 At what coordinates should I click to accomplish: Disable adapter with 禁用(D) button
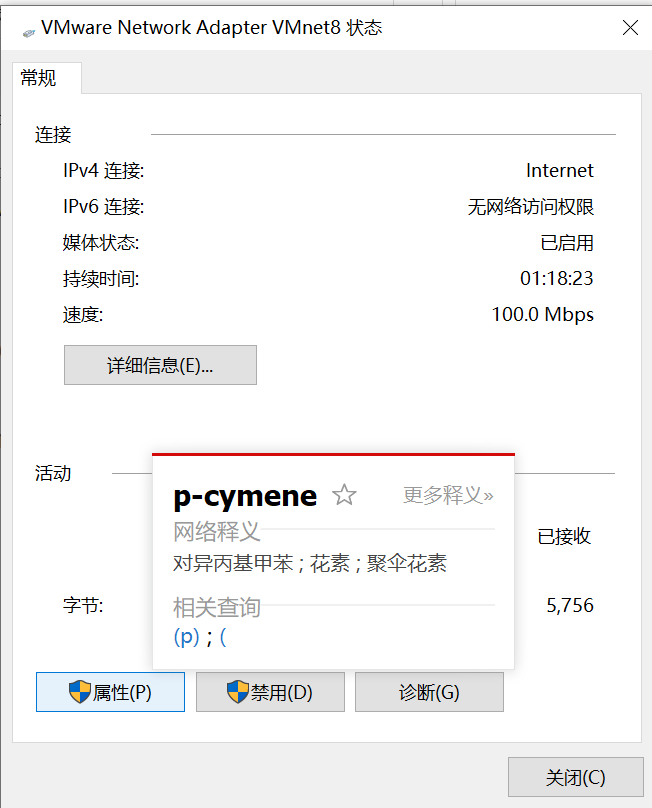pyautogui.click(x=270, y=692)
